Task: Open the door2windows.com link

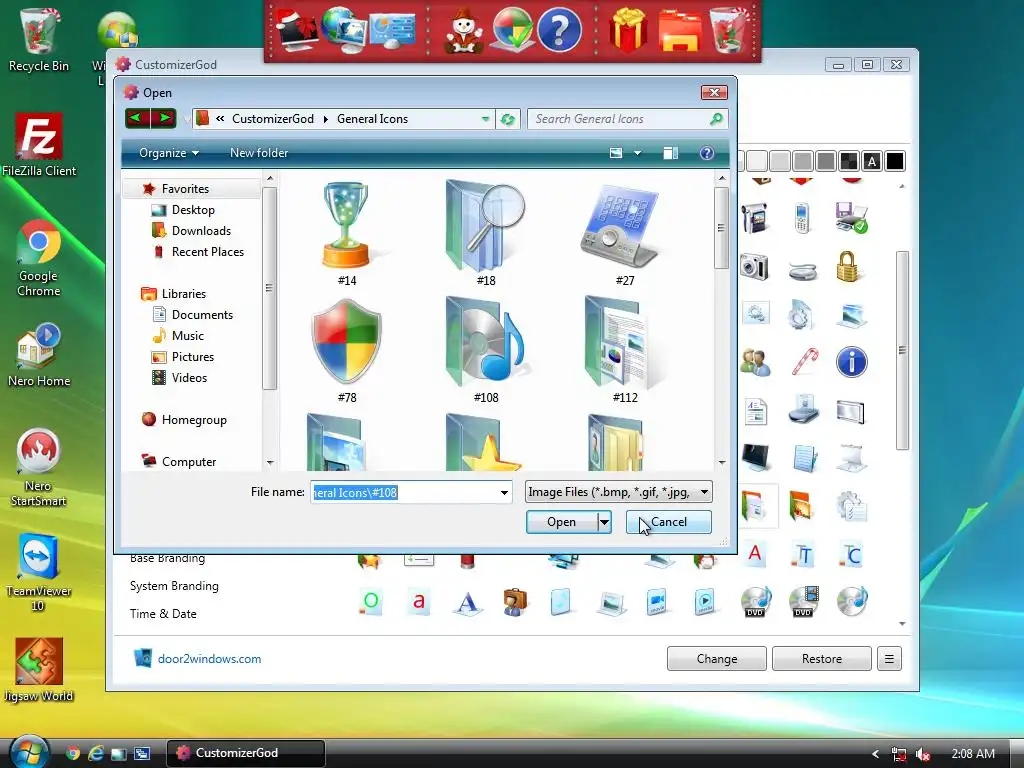Action: point(209,659)
